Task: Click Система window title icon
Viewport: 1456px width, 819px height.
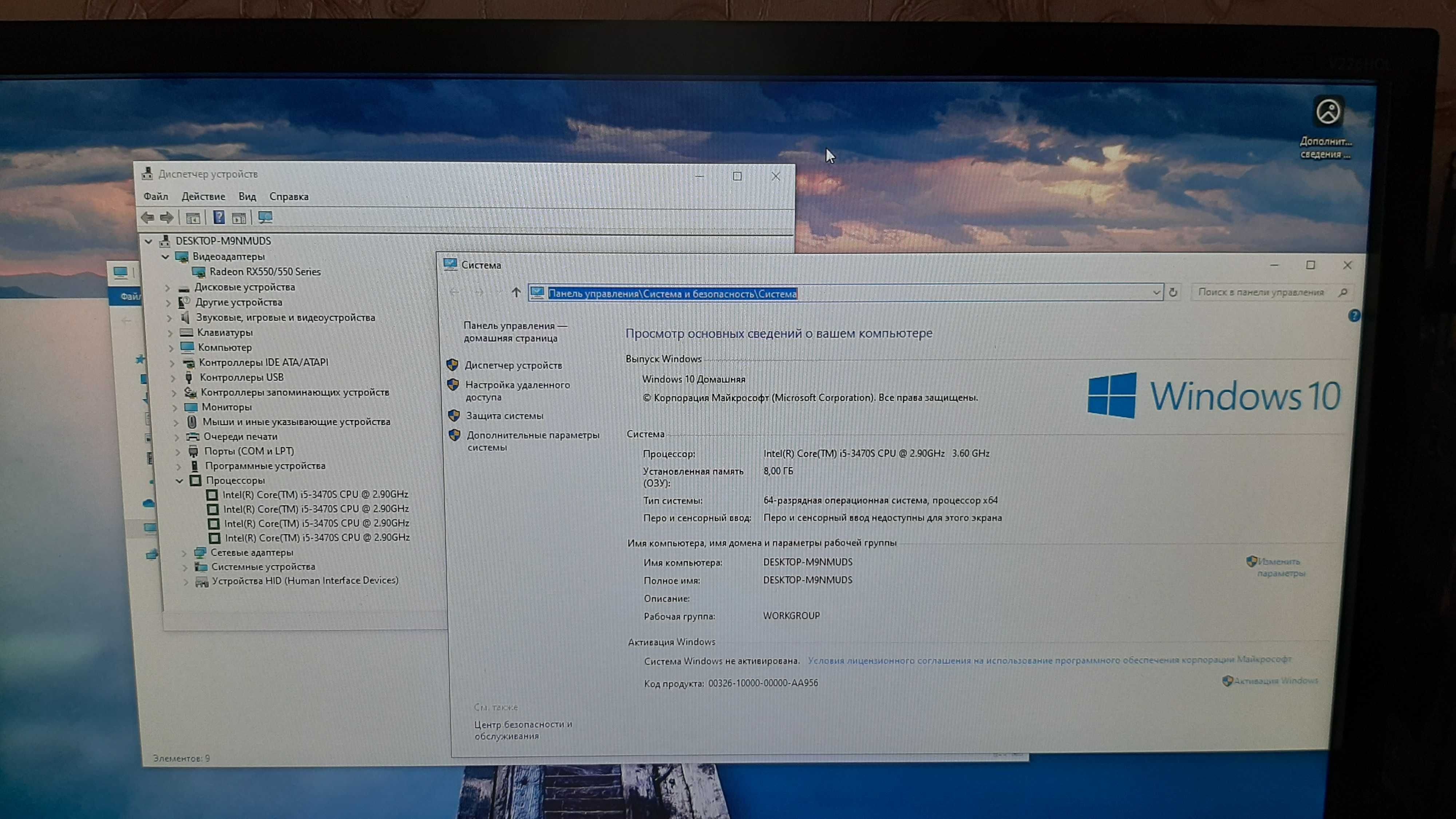Action: pyautogui.click(x=451, y=264)
